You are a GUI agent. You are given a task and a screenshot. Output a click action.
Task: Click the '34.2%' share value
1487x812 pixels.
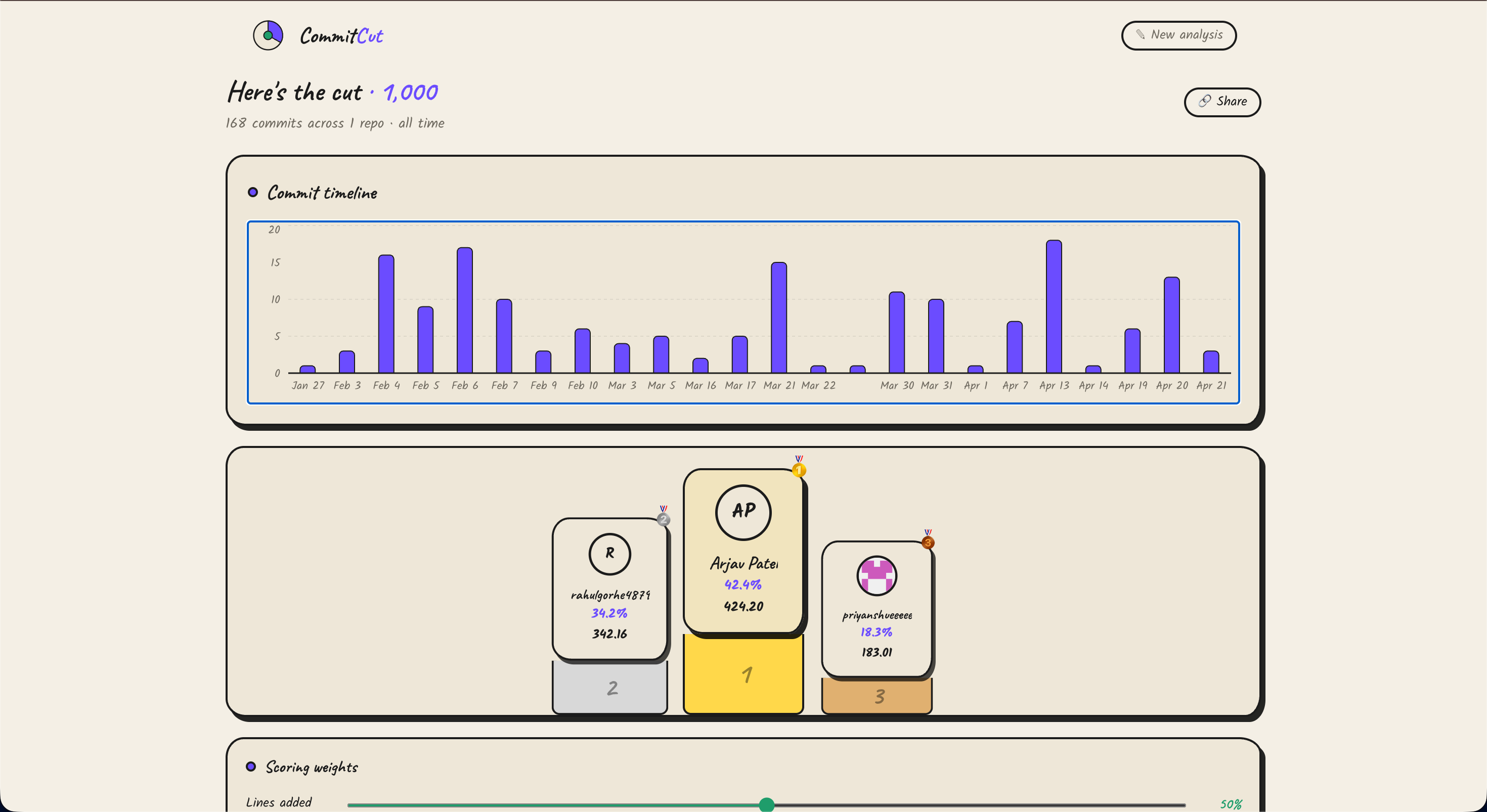click(609, 613)
